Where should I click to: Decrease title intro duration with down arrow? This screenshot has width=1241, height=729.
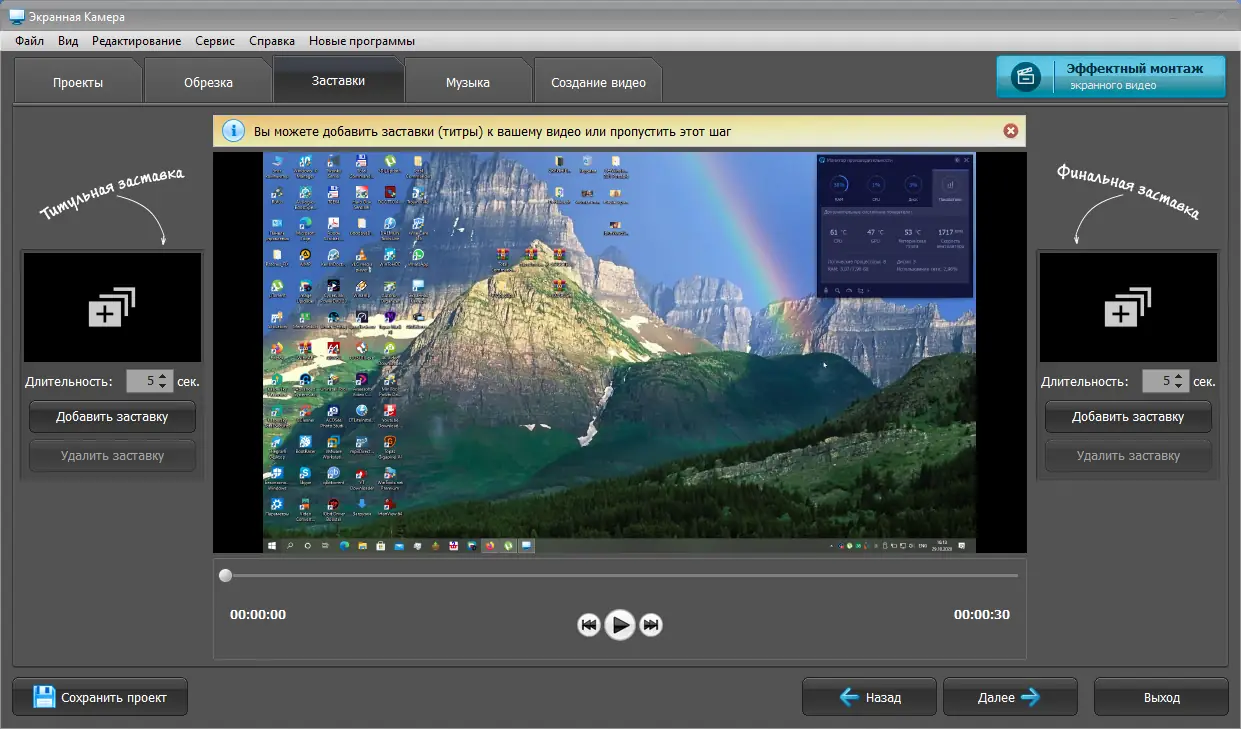165,387
